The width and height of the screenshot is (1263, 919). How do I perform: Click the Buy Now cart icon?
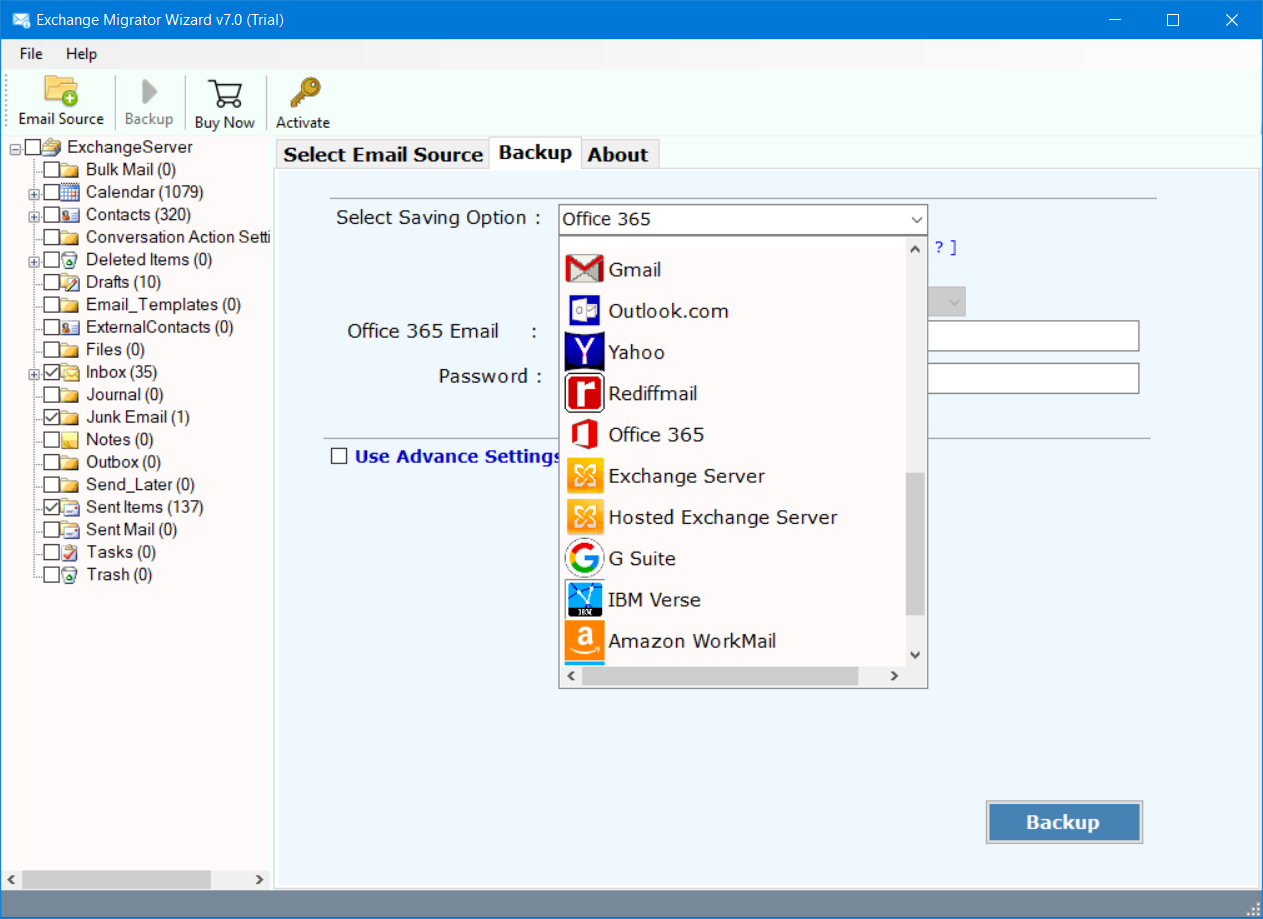point(224,93)
